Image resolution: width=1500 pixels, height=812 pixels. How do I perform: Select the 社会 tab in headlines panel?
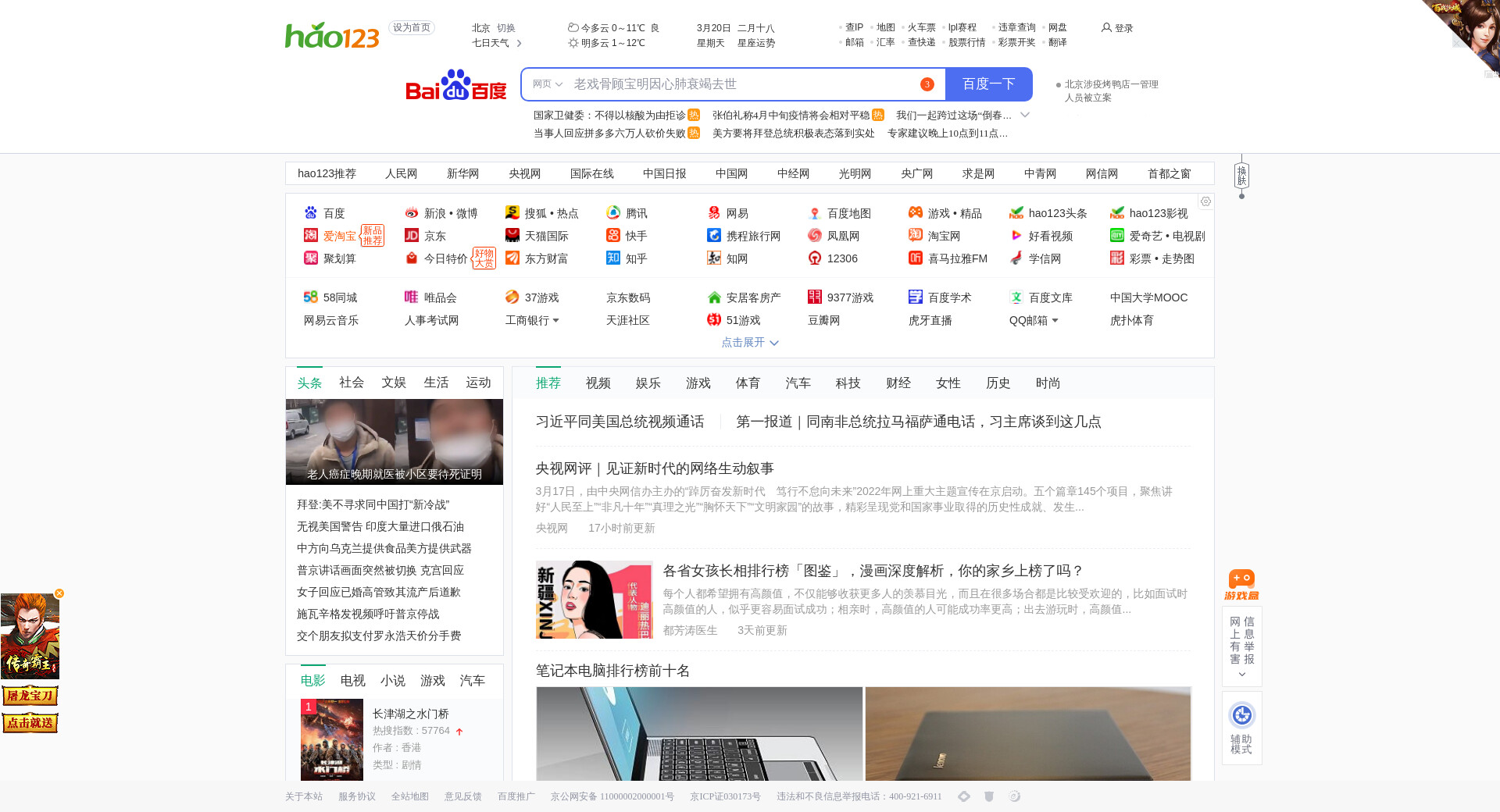(351, 383)
